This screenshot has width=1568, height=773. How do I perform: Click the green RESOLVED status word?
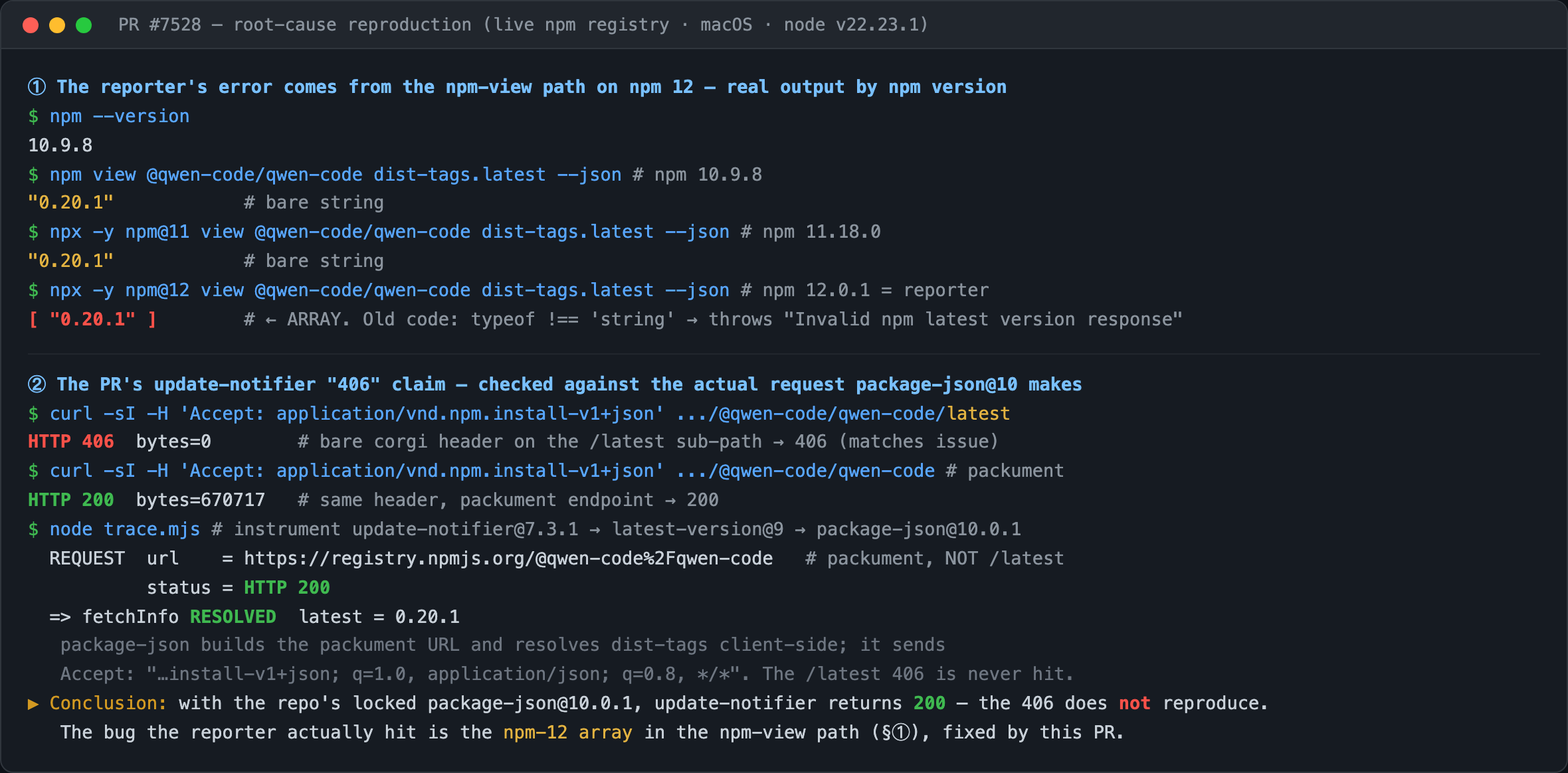coord(233,617)
